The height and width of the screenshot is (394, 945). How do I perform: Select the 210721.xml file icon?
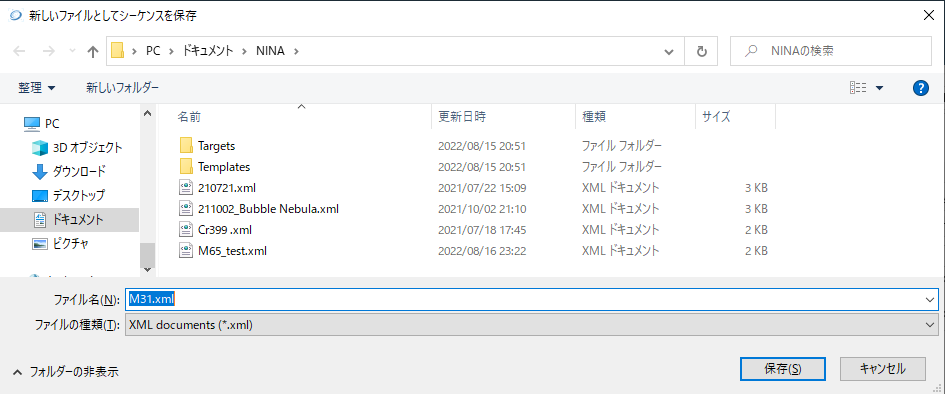pyautogui.click(x=186, y=187)
